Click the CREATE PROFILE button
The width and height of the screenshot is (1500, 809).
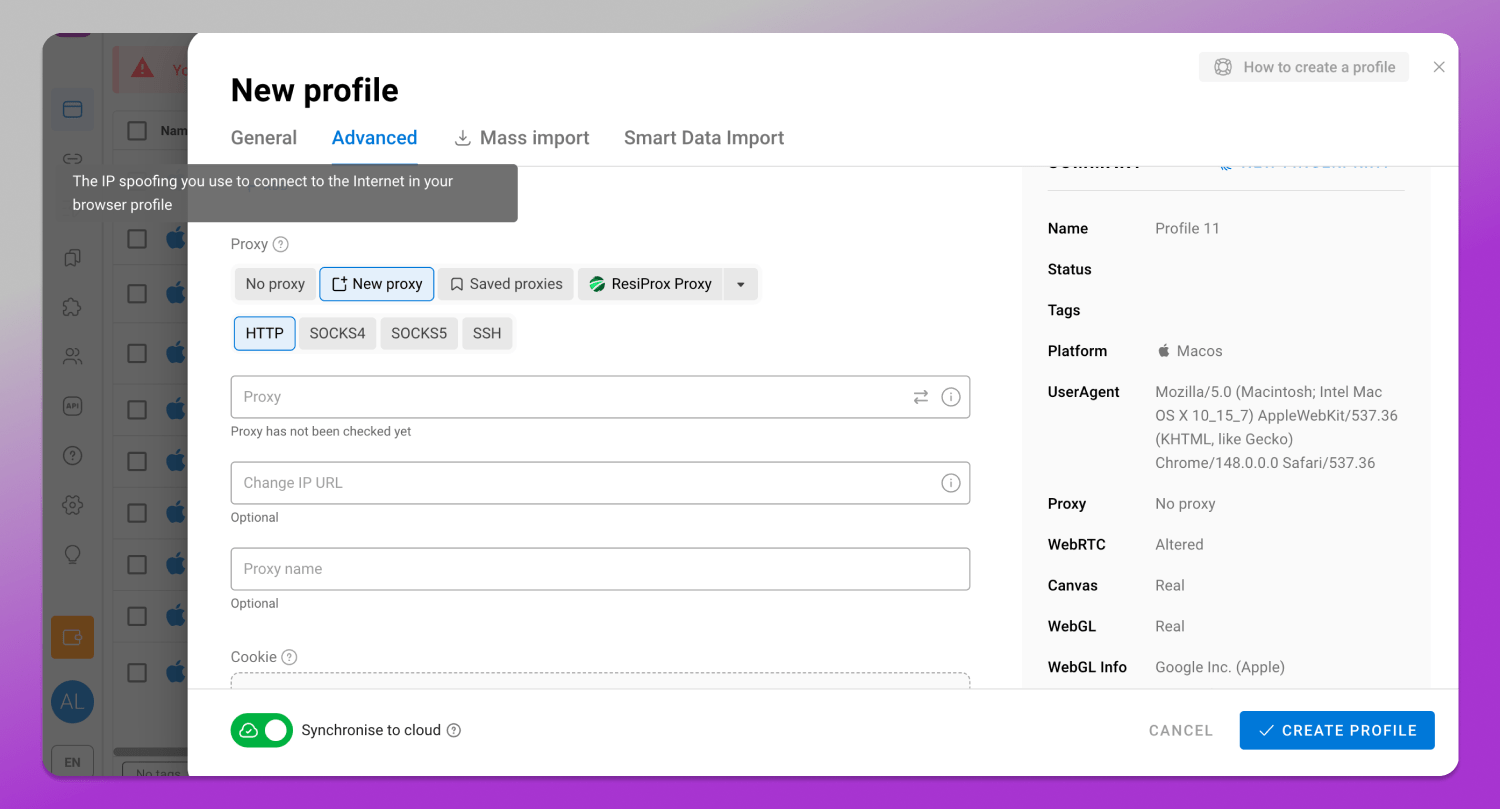1337,730
